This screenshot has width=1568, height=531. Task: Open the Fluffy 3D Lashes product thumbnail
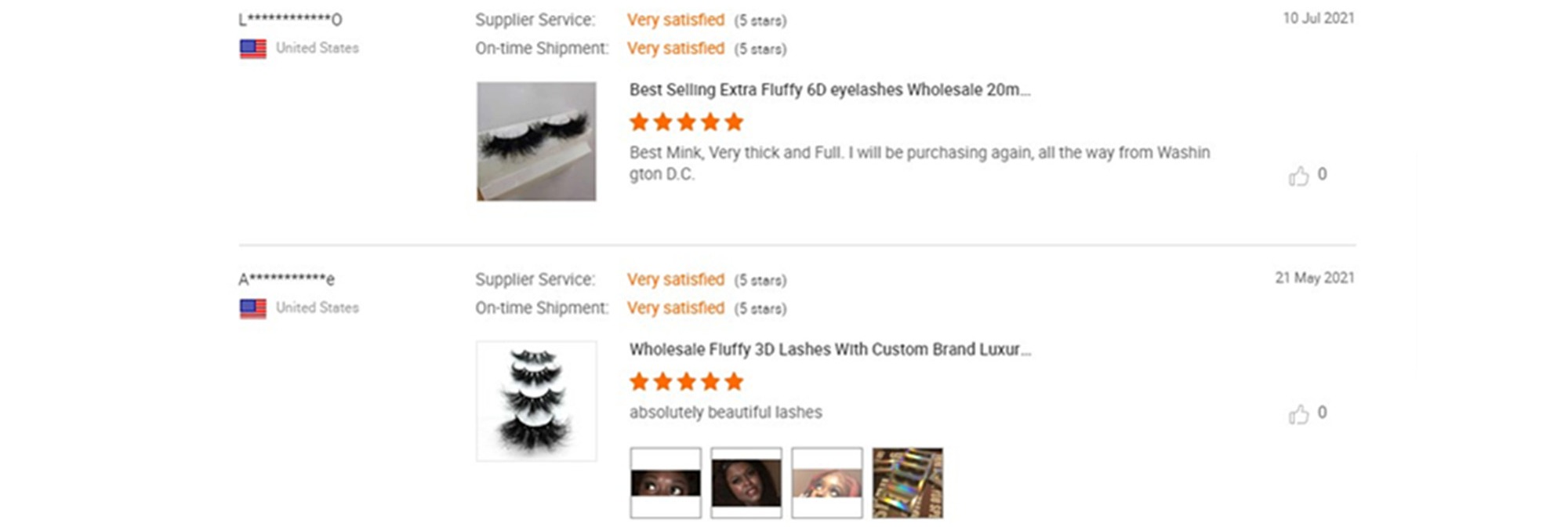click(536, 401)
